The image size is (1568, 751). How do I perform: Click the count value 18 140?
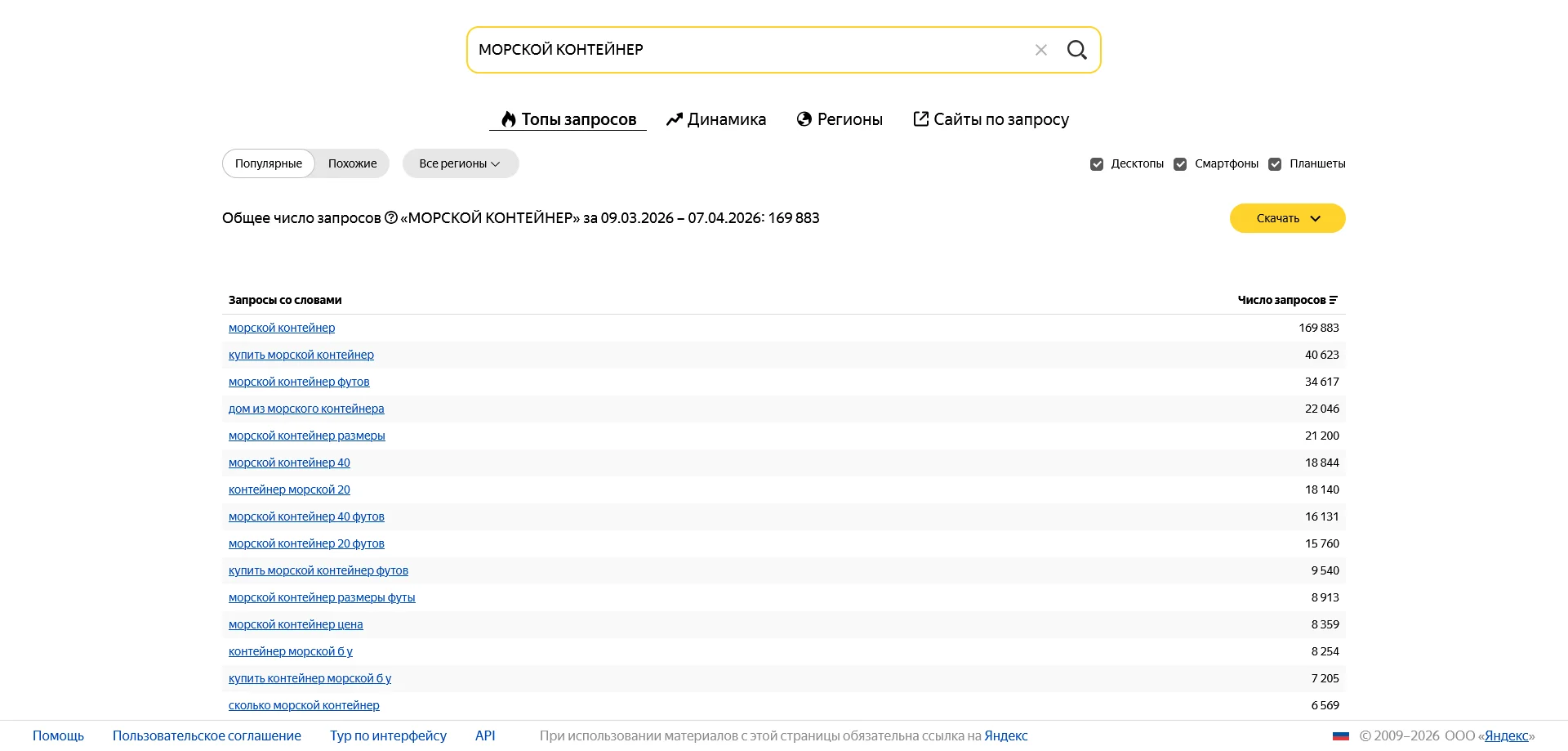tap(1322, 489)
